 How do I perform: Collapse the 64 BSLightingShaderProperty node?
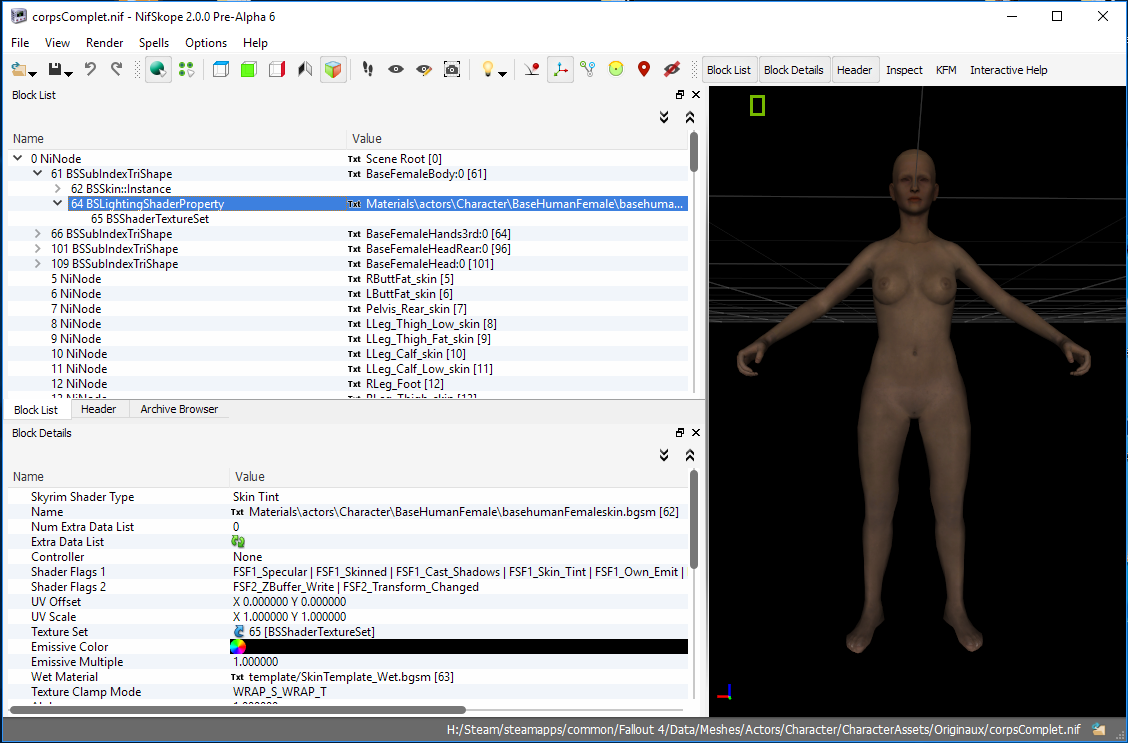point(58,204)
